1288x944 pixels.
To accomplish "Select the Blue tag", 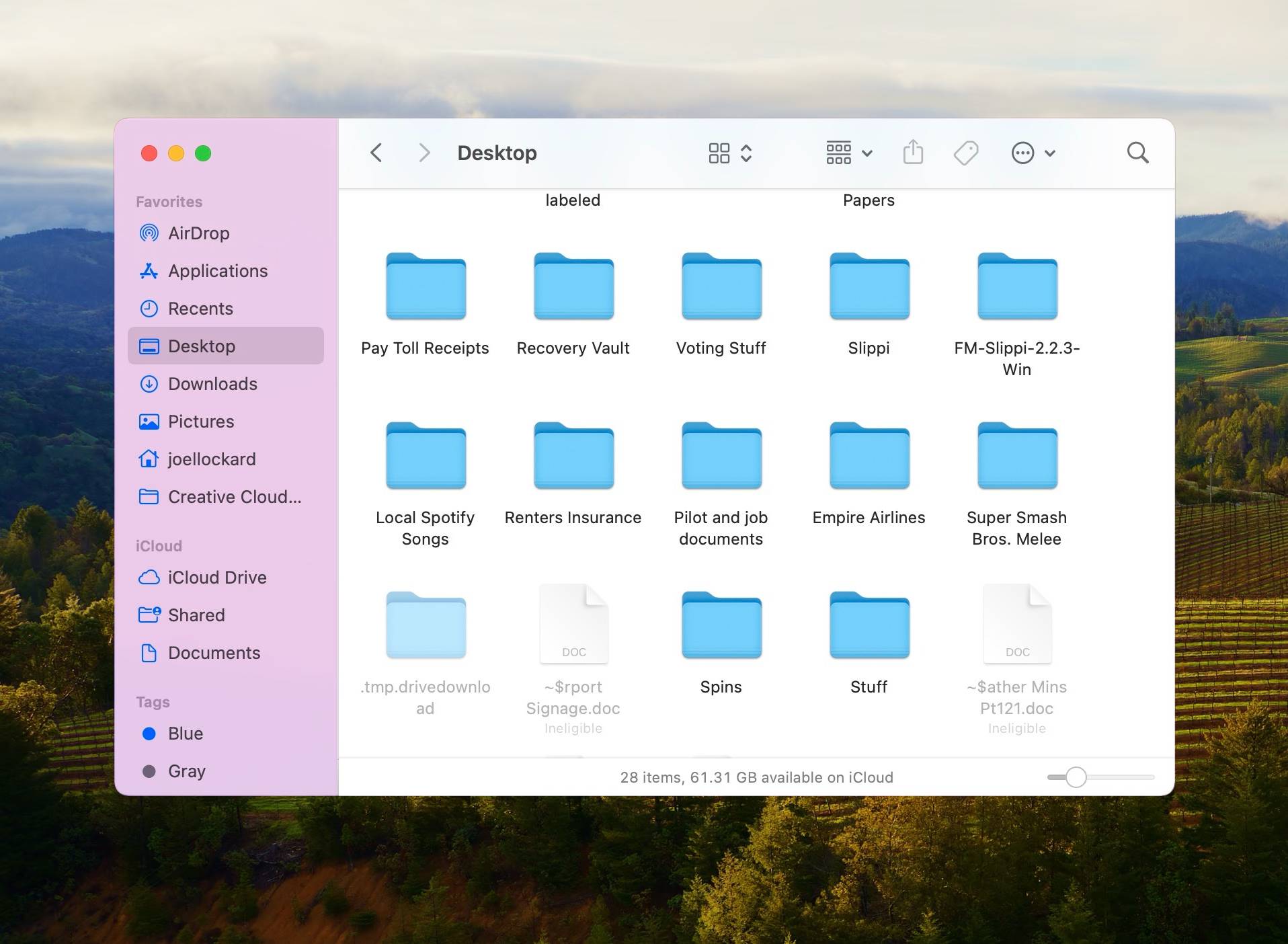I will pyautogui.click(x=184, y=734).
